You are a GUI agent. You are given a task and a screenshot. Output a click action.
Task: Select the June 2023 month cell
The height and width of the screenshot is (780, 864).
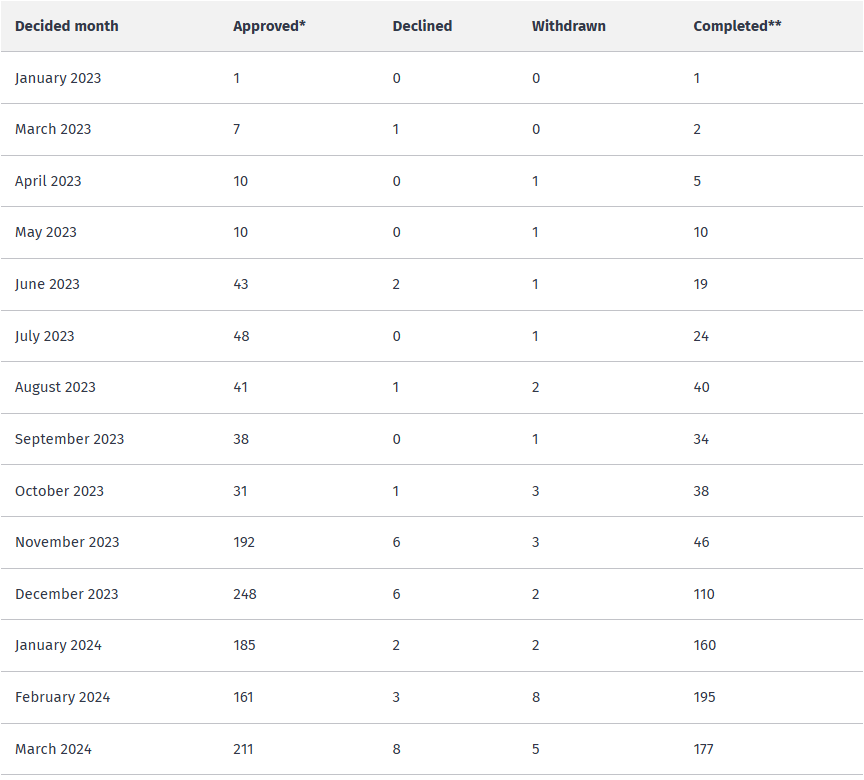tap(47, 284)
